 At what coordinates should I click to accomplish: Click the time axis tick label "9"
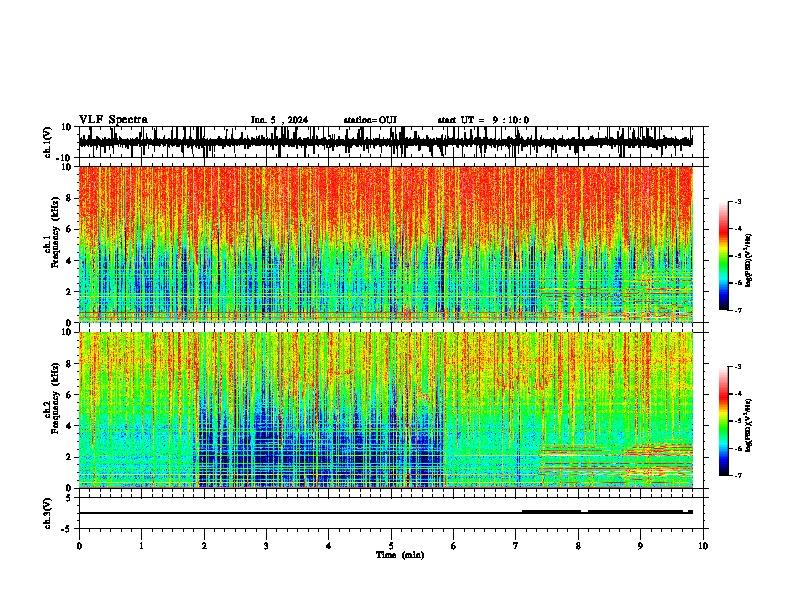tap(640, 546)
